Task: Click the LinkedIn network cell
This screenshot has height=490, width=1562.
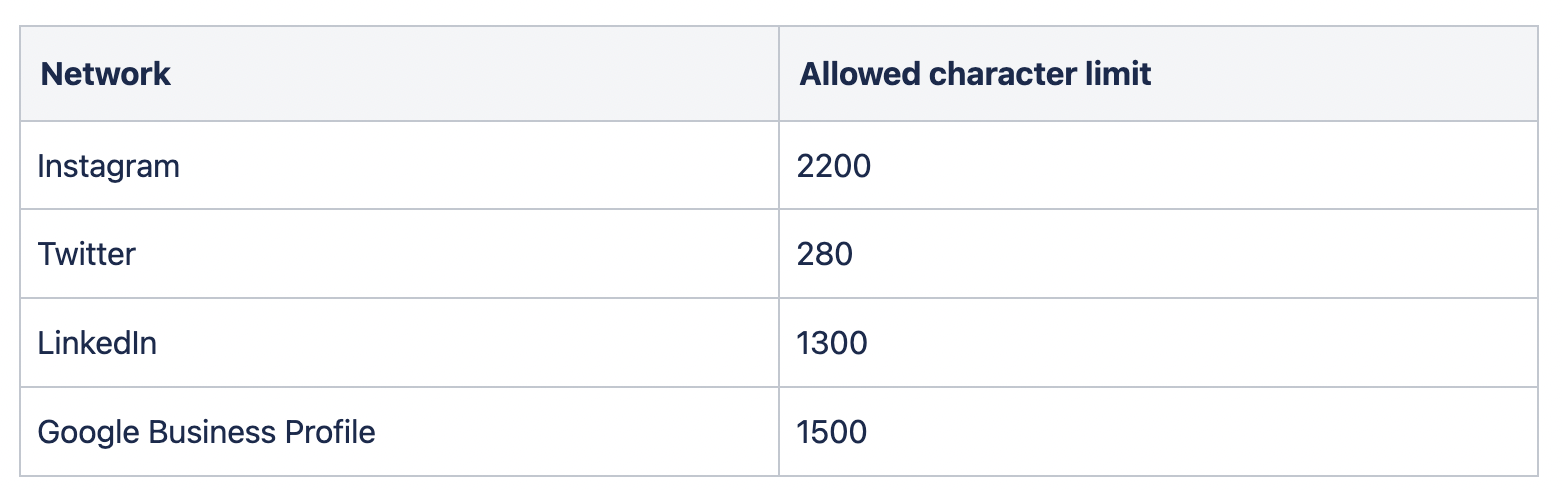Action: tap(97, 343)
